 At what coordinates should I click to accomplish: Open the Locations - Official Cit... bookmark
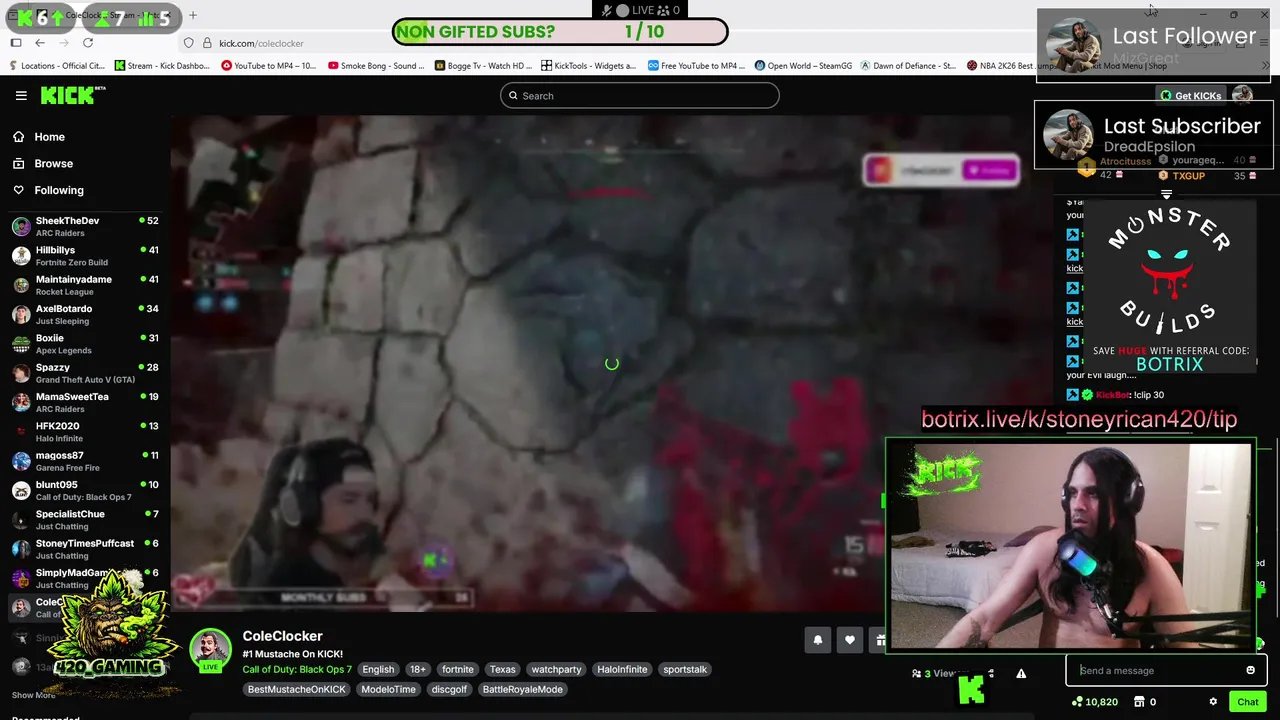(x=57, y=66)
